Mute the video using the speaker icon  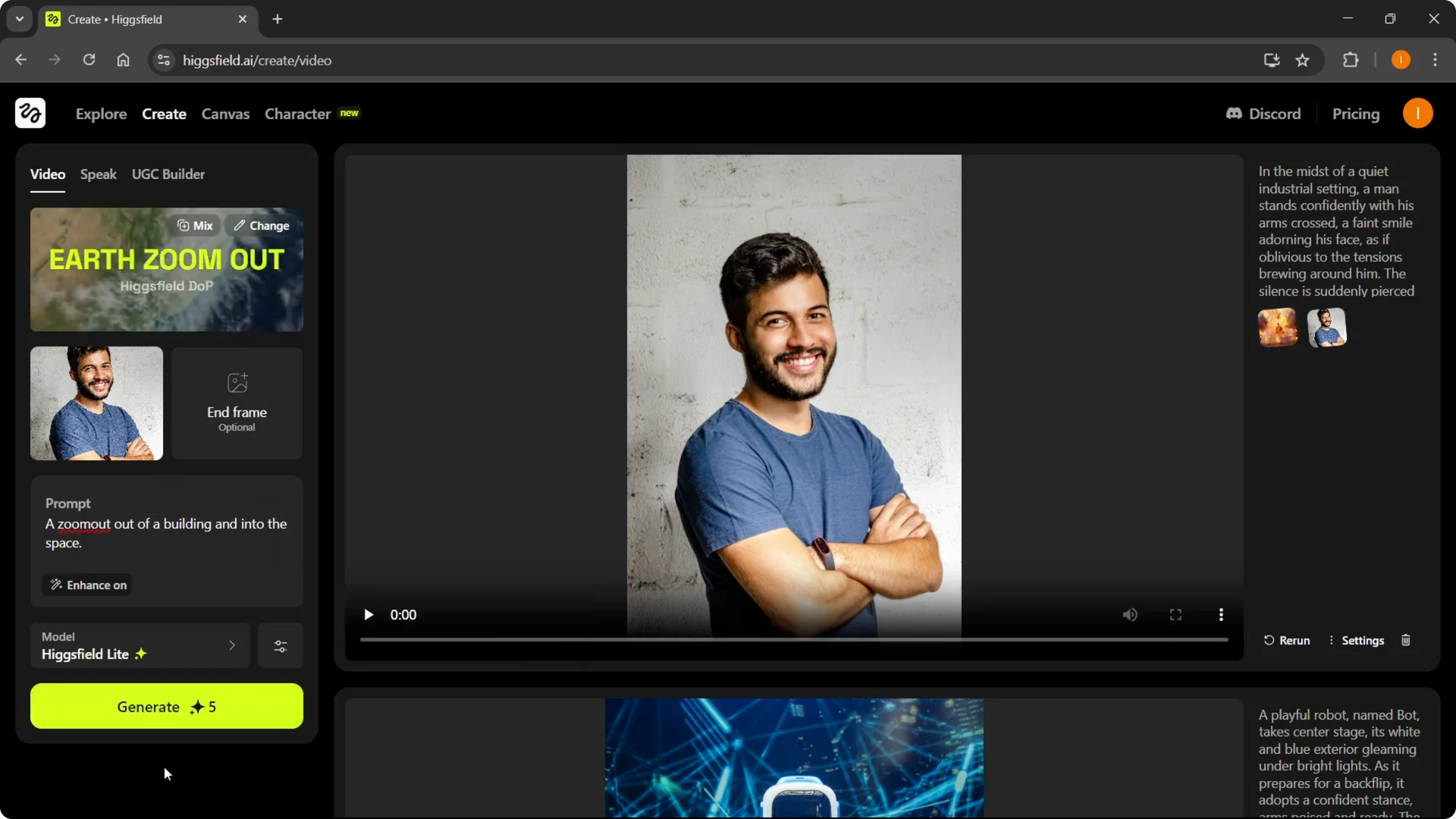pyautogui.click(x=1130, y=614)
